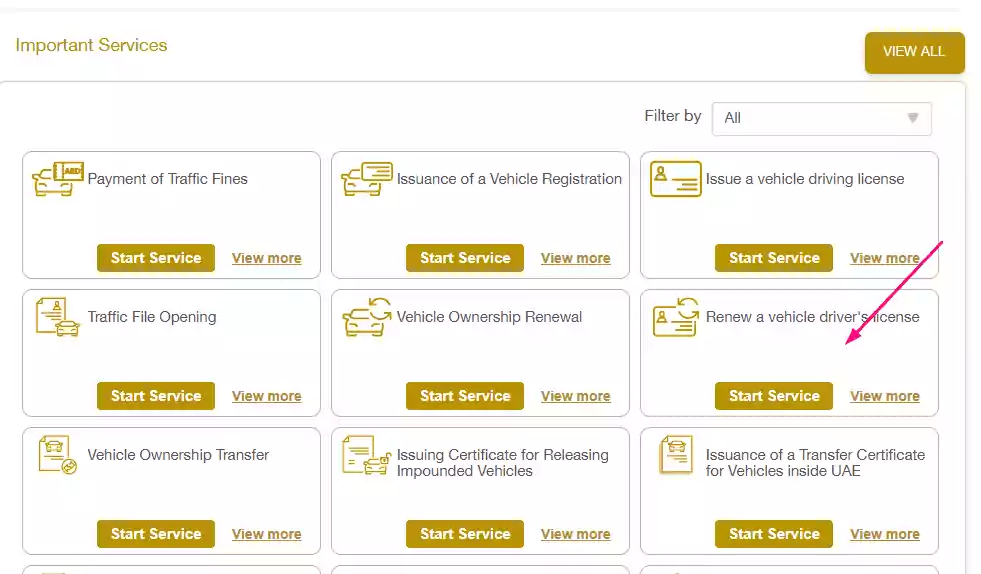Viewport: 981px width, 574px height.
Task: Click the 'Traffic File Opening' title
Action: click(x=152, y=317)
